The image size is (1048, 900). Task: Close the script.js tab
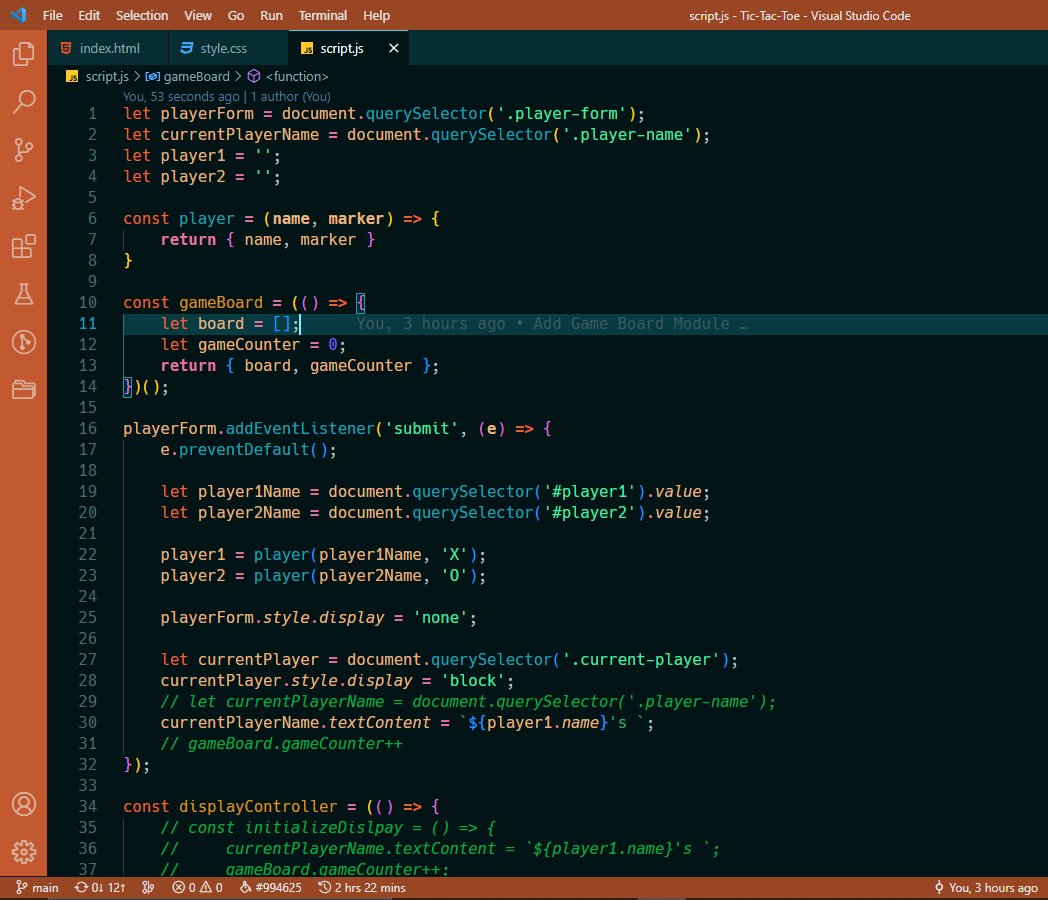coord(394,48)
